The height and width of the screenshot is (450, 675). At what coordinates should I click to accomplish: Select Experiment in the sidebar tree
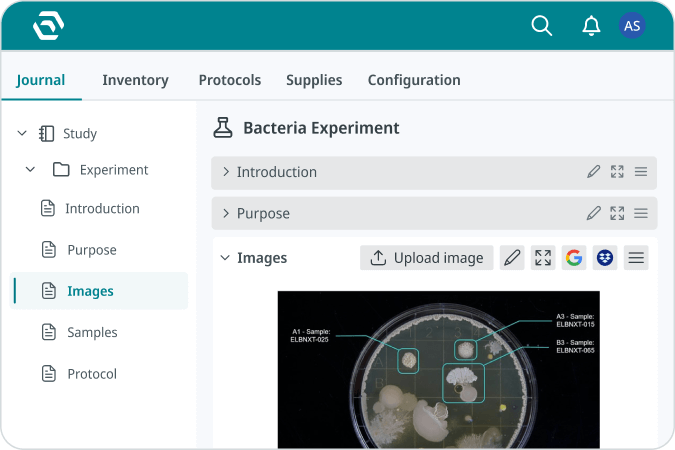coord(114,170)
